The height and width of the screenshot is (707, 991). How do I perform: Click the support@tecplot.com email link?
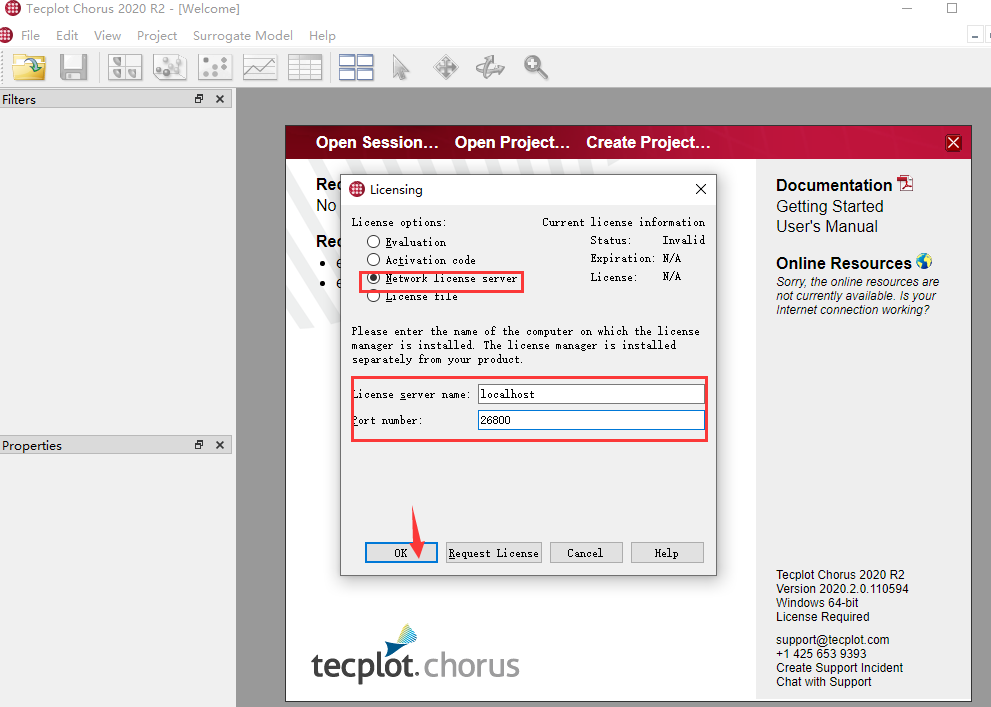point(832,639)
